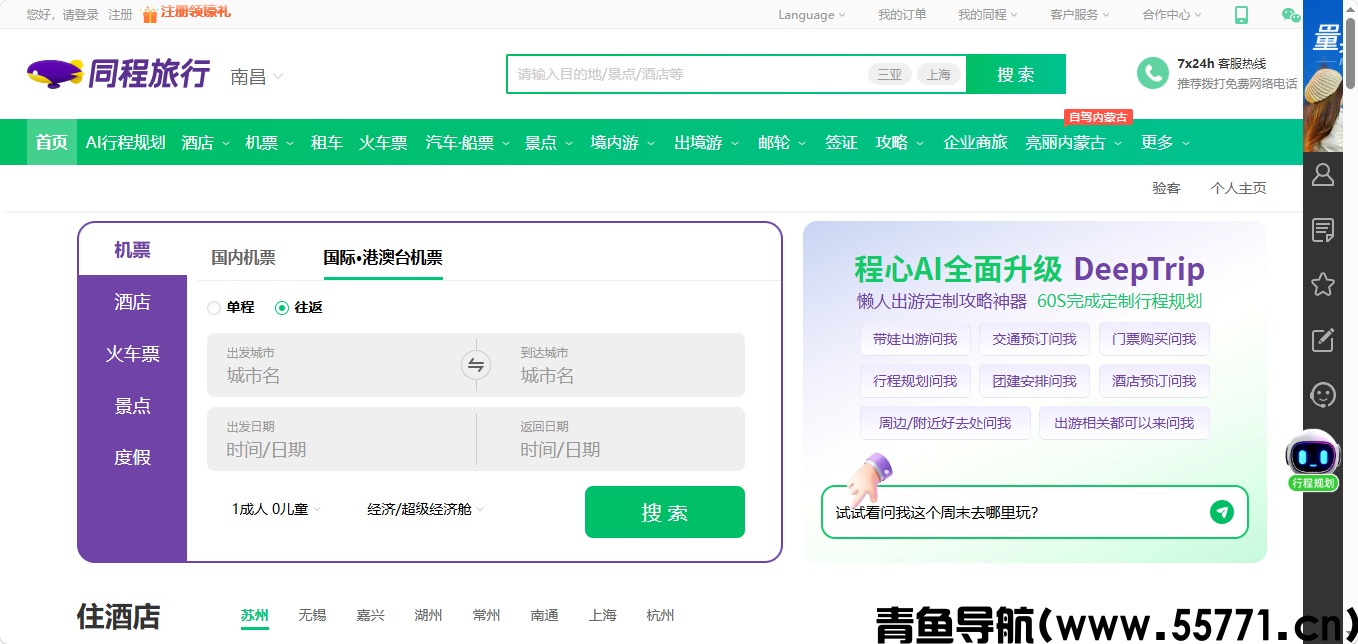The width and height of the screenshot is (1358, 644).
Task: Click the edit feedback icon in sidebar
Action: [x=1323, y=339]
